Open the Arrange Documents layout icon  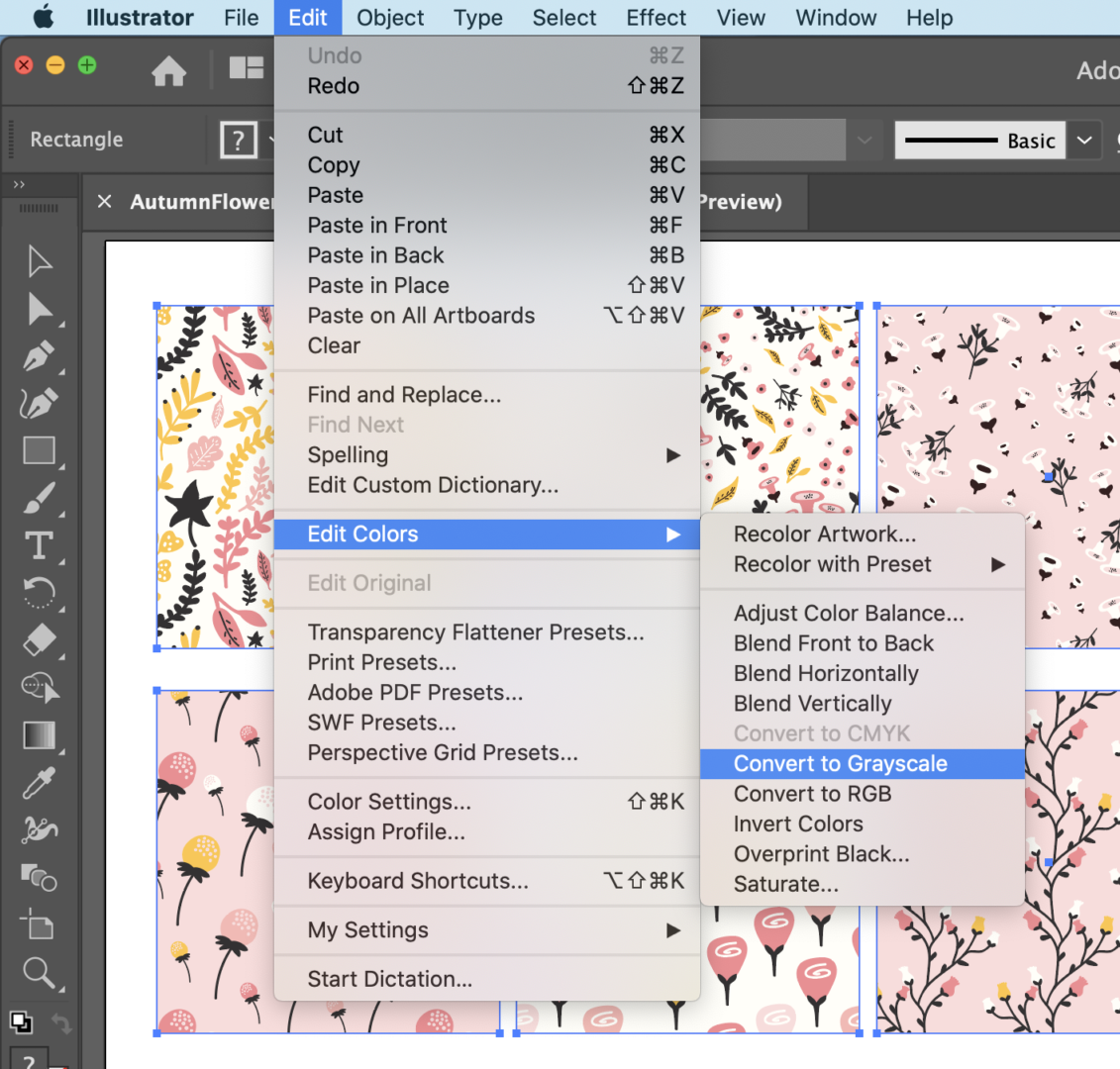point(247,67)
